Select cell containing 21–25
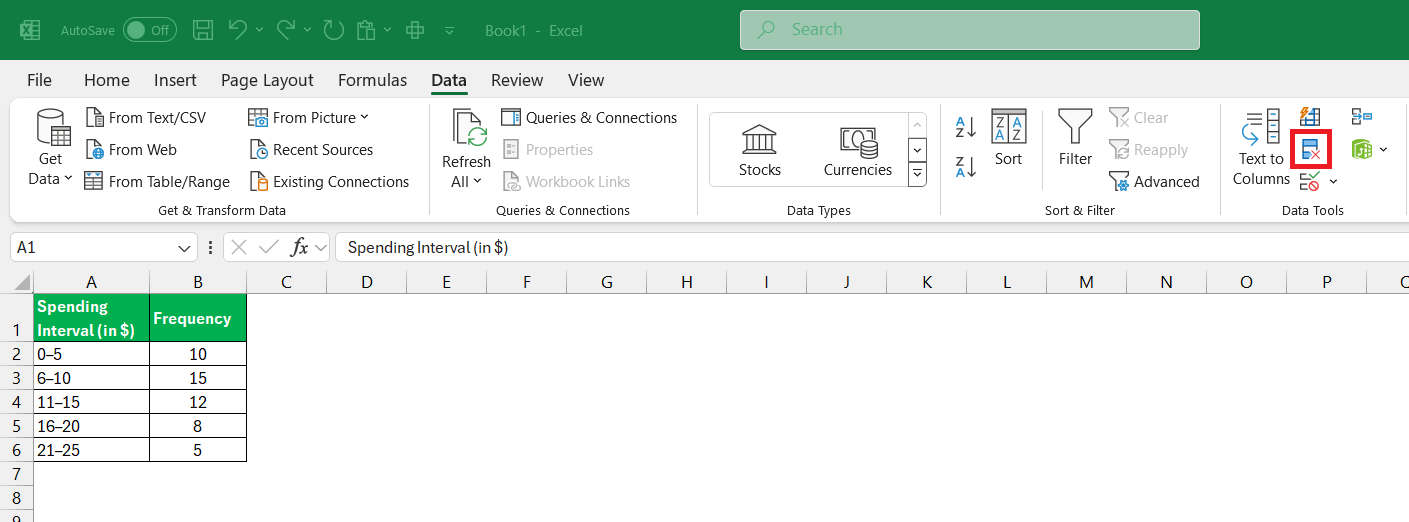This screenshot has height=522, width=1409. point(91,450)
